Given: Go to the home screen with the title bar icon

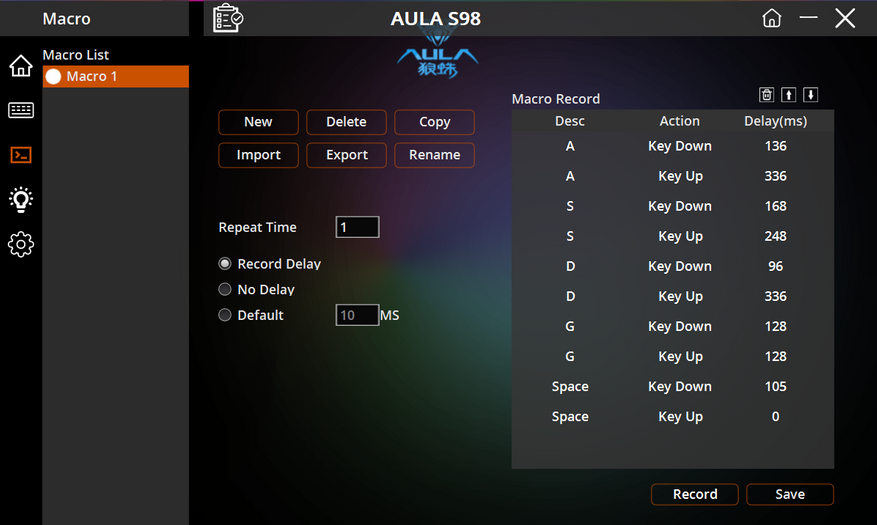Looking at the screenshot, I should pos(771,18).
